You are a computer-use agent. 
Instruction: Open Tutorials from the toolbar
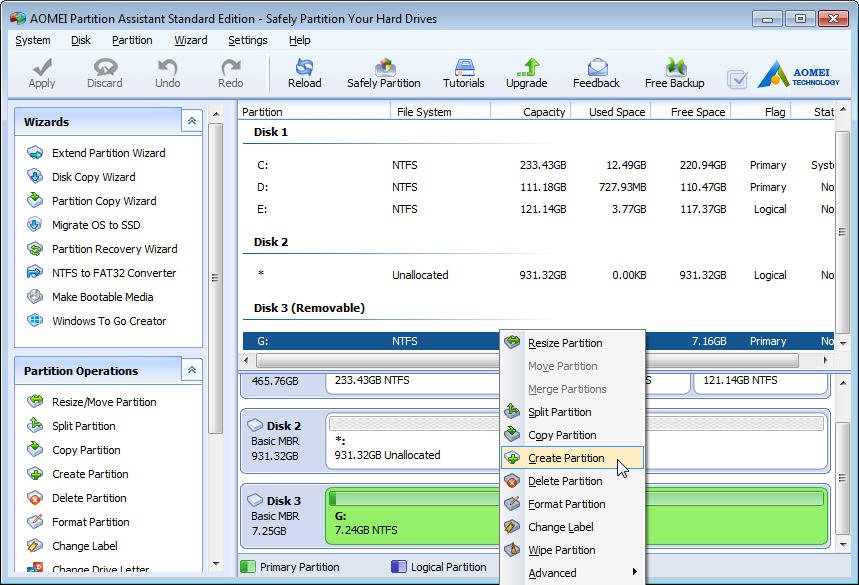464,73
